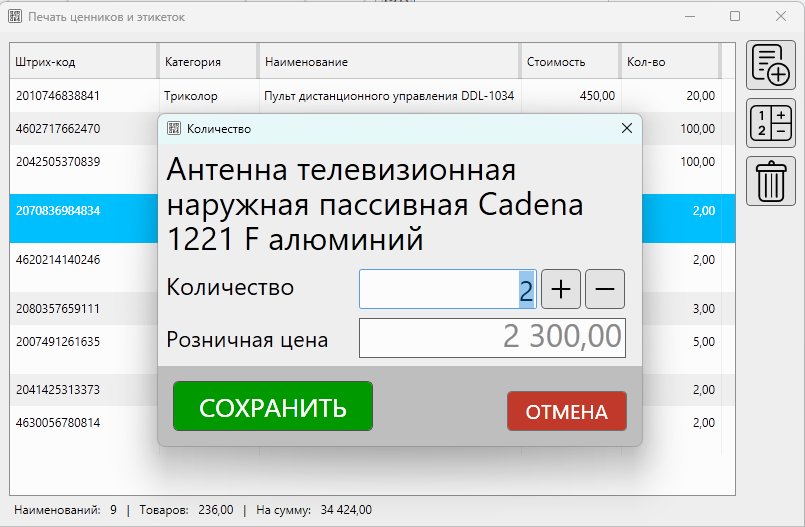Sort by Штрих-код column header
Viewport: 805px width, 527px height.
[x=82, y=62]
